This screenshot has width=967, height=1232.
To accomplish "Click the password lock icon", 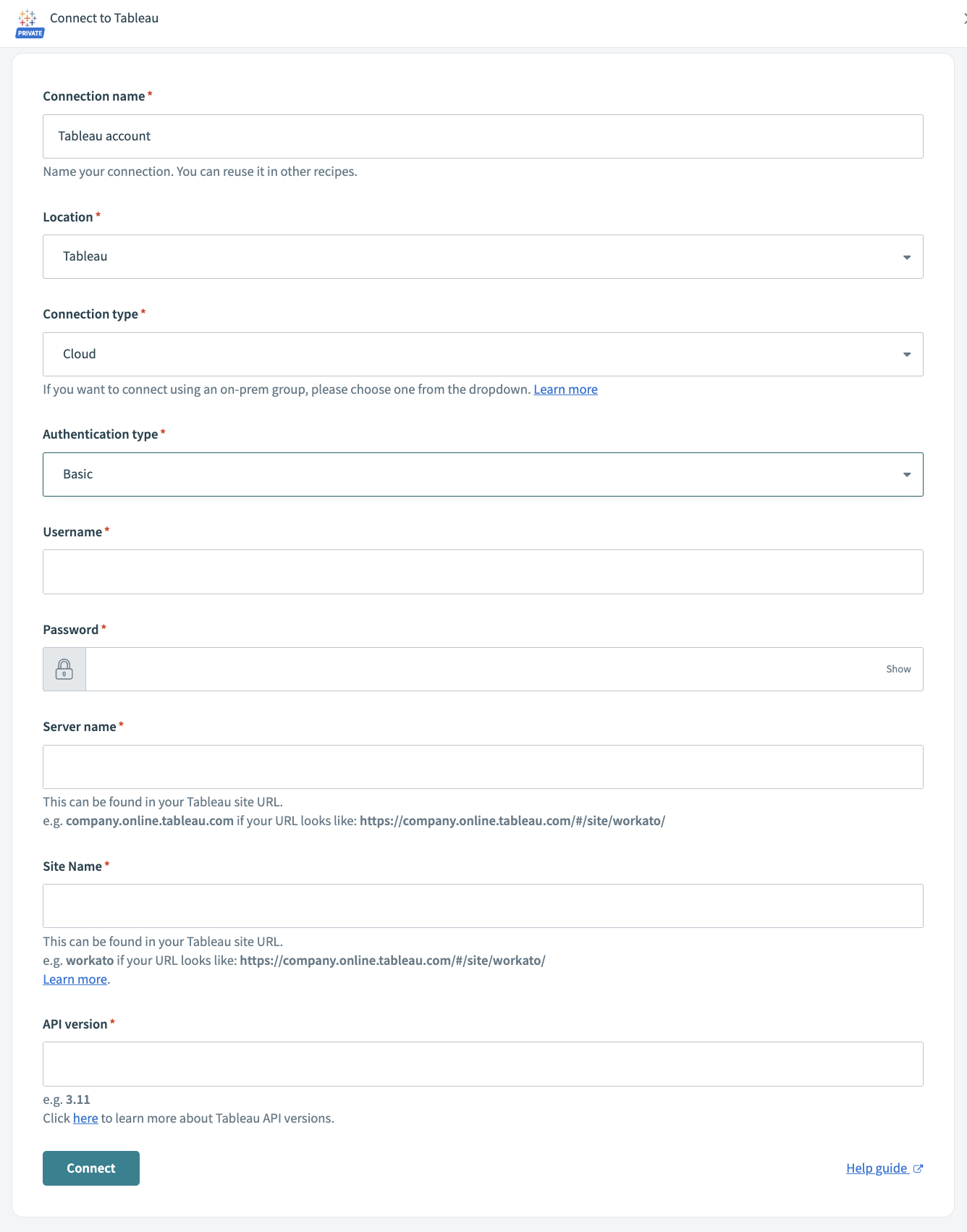I will [x=64, y=670].
